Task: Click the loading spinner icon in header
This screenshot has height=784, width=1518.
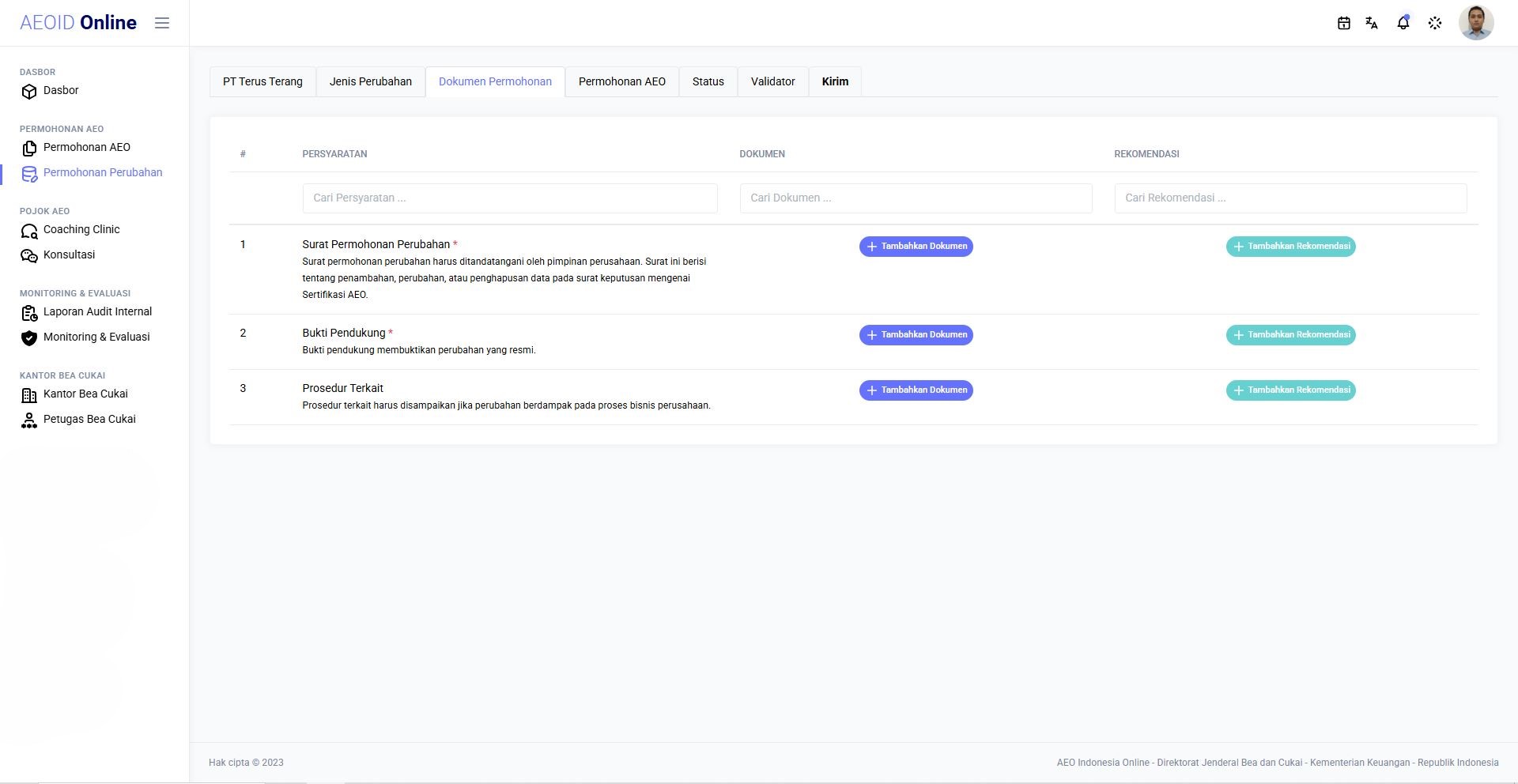Action: 1435,23
